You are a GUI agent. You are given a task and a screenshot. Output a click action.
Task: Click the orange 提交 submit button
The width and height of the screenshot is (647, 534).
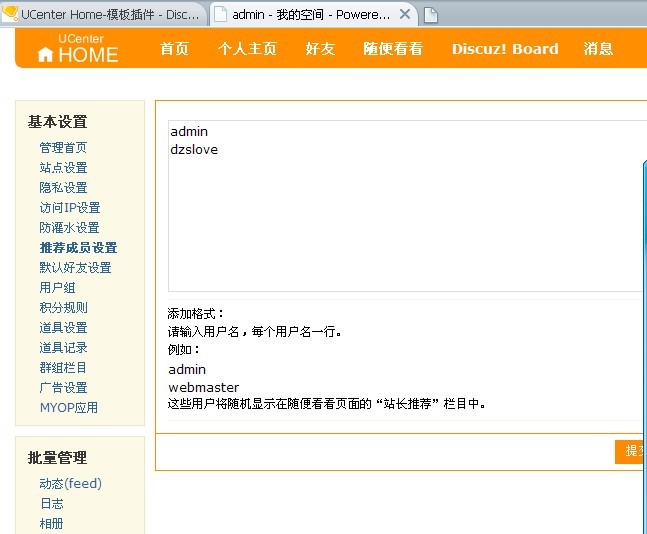click(x=630, y=451)
